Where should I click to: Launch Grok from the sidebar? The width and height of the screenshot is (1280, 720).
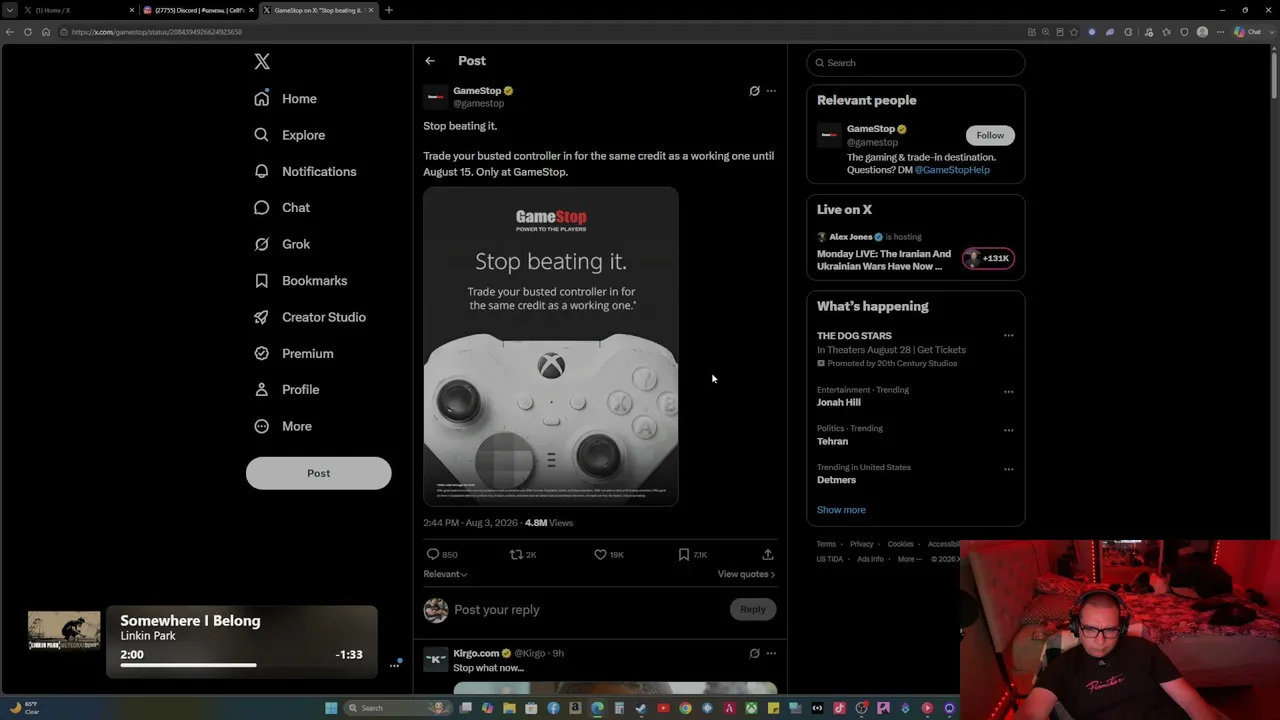coord(282,244)
